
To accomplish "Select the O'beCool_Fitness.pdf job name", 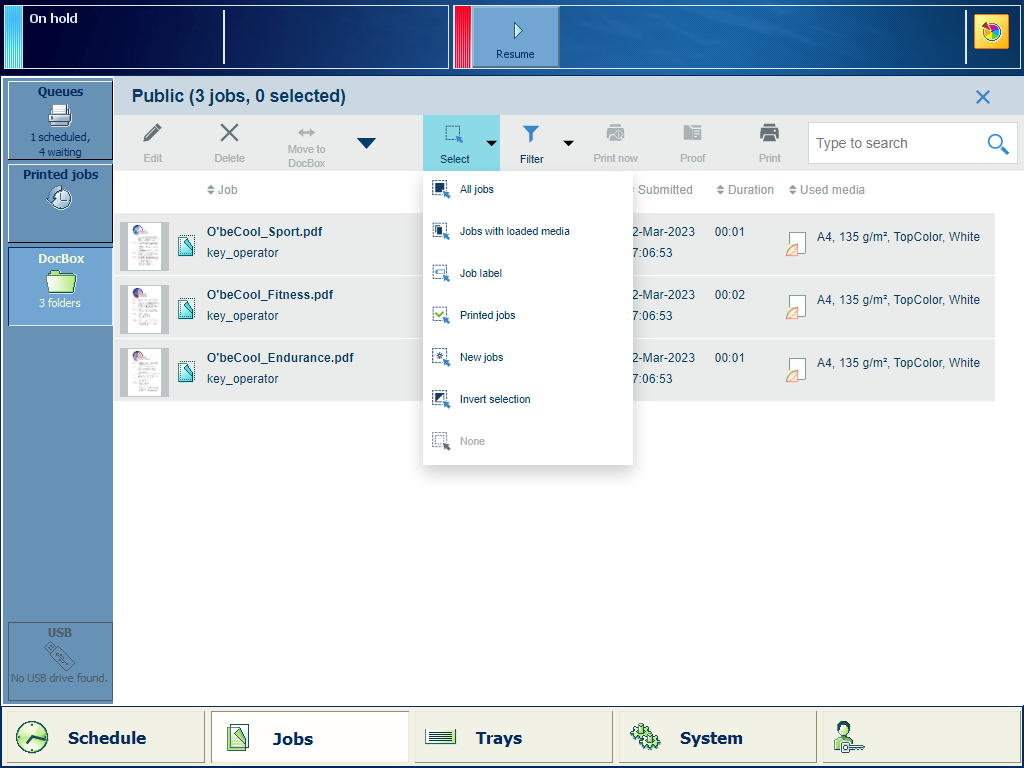I will (x=270, y=295).
